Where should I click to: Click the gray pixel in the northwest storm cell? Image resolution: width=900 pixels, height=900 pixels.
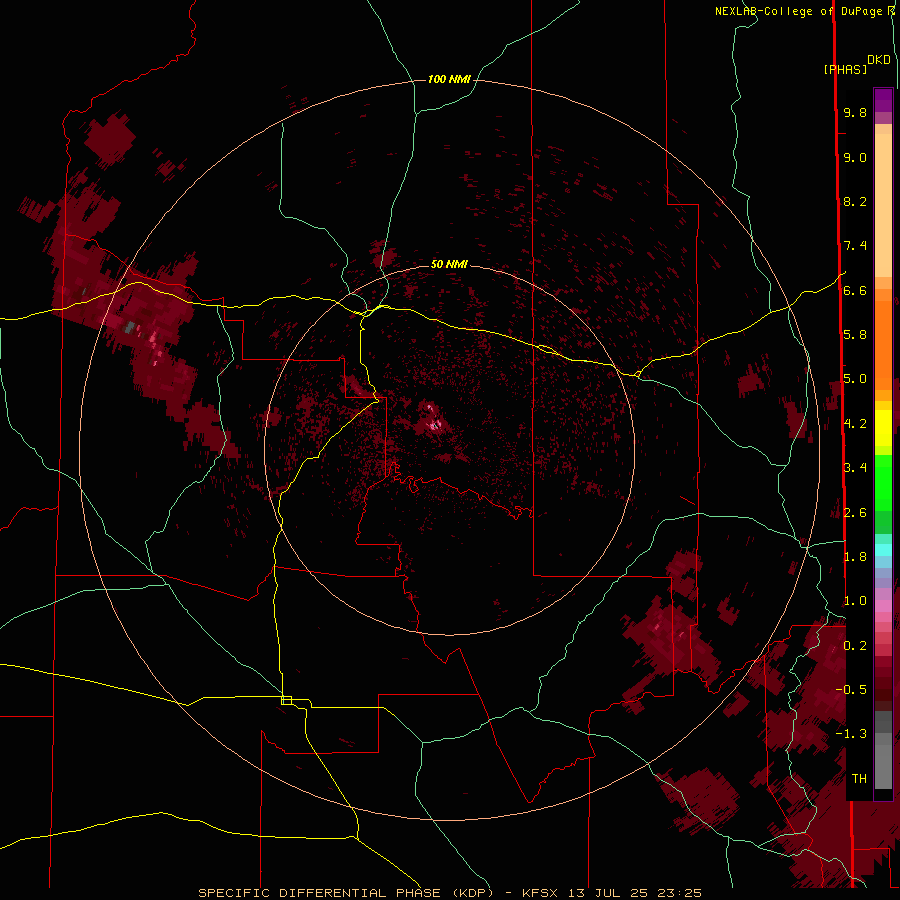click(x=130, y=328)
